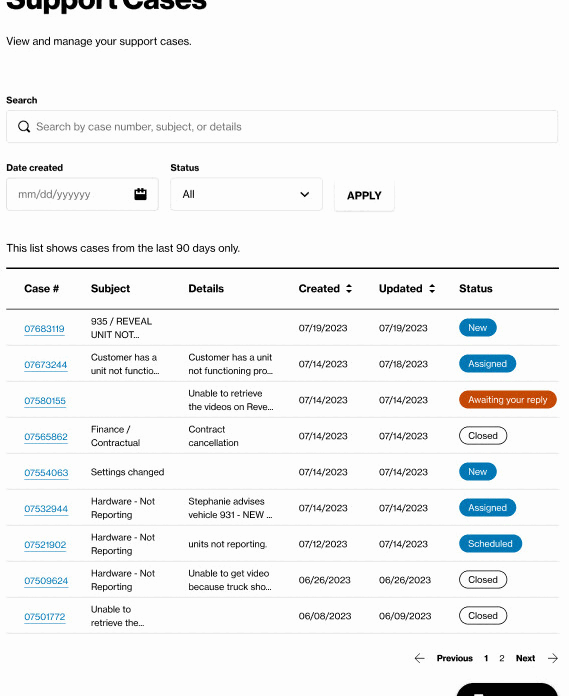
Task: Click created date 07/12/2023
Action: (323, 544)
